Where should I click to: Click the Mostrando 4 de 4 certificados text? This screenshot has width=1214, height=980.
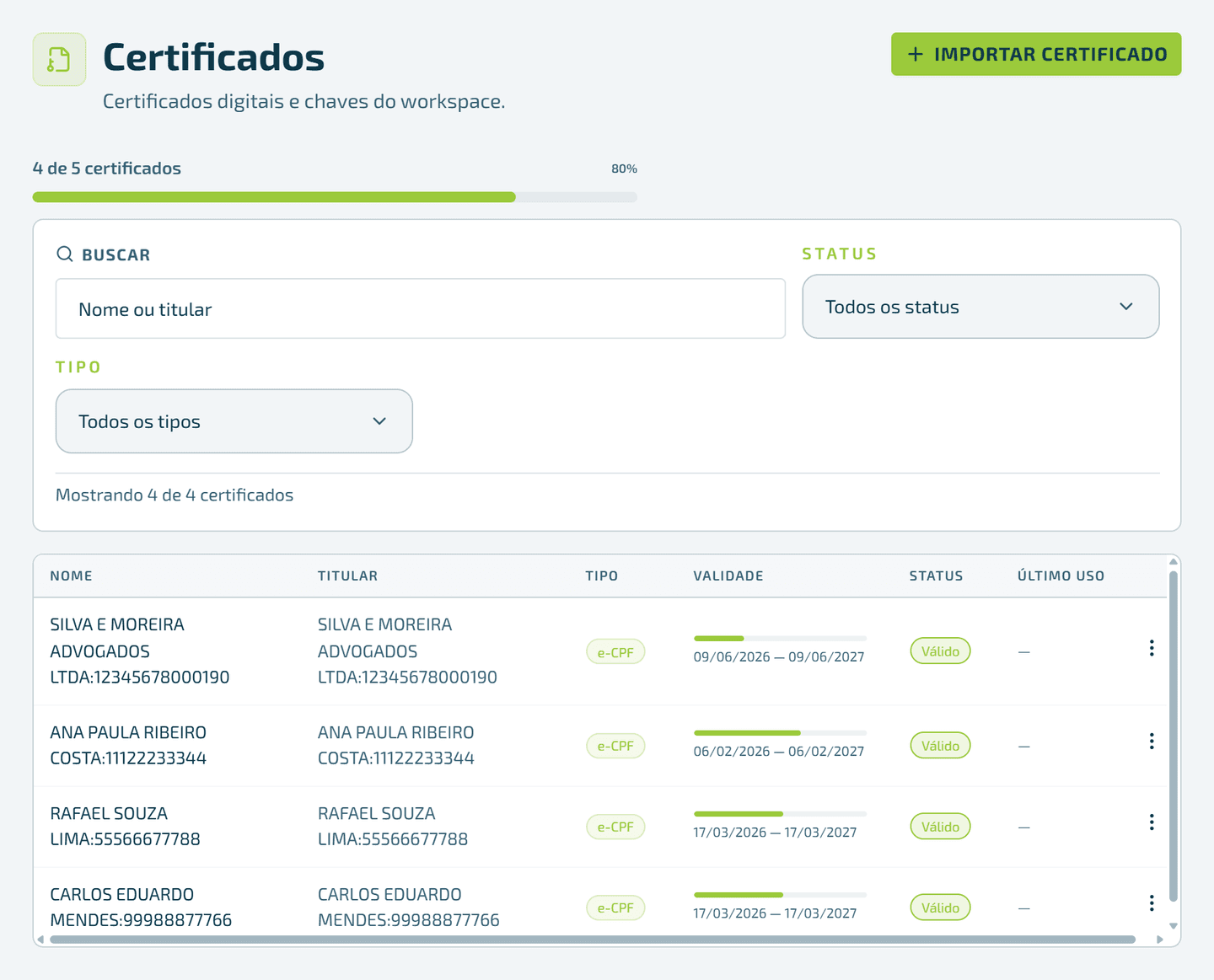click(175, 495)
